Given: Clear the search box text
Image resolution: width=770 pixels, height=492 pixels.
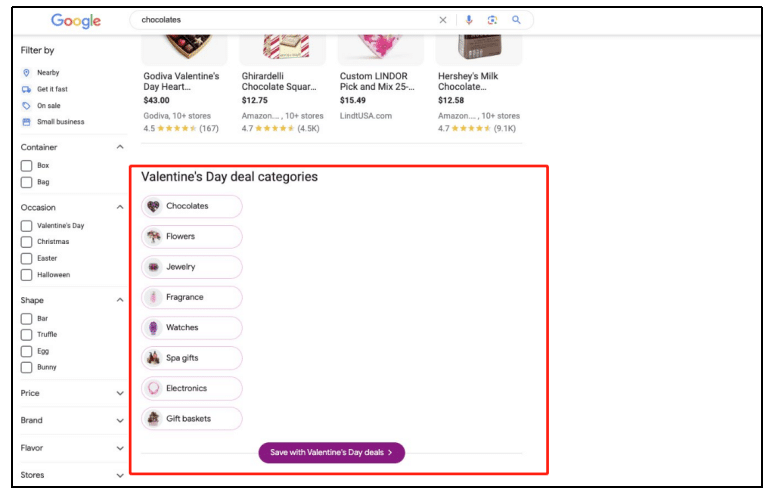Looking at the screenshot, I should coord(443,19).
